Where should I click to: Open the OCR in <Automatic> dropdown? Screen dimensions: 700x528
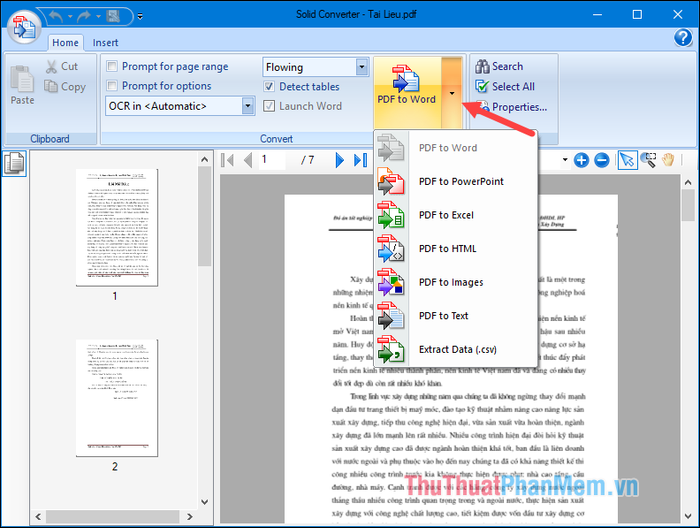(248, 106)
